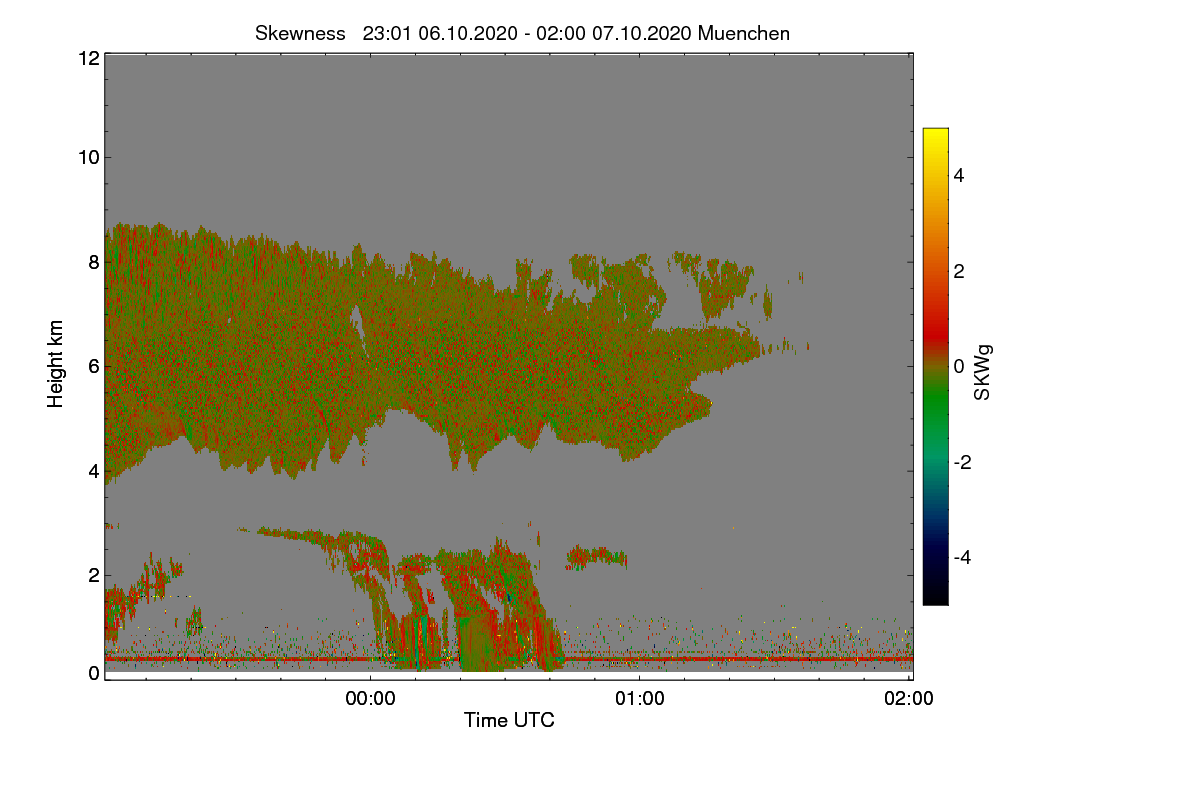The width and height of the screenshot is (1200, 800).
Task: Click the colorbar '-4' tick label
Action: tap(961, 557)
